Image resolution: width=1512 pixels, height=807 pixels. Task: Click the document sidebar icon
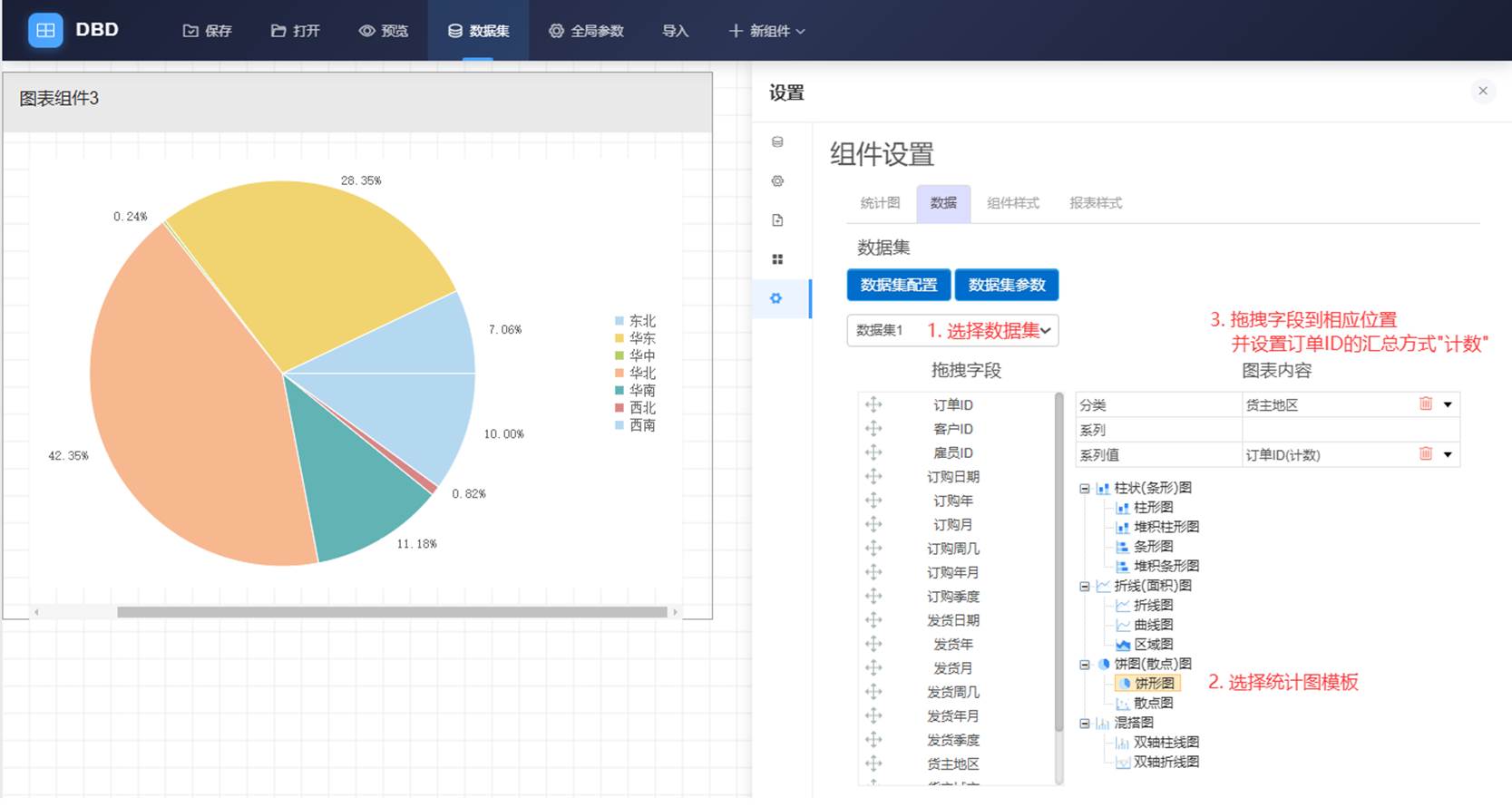[x=777, y=220]
